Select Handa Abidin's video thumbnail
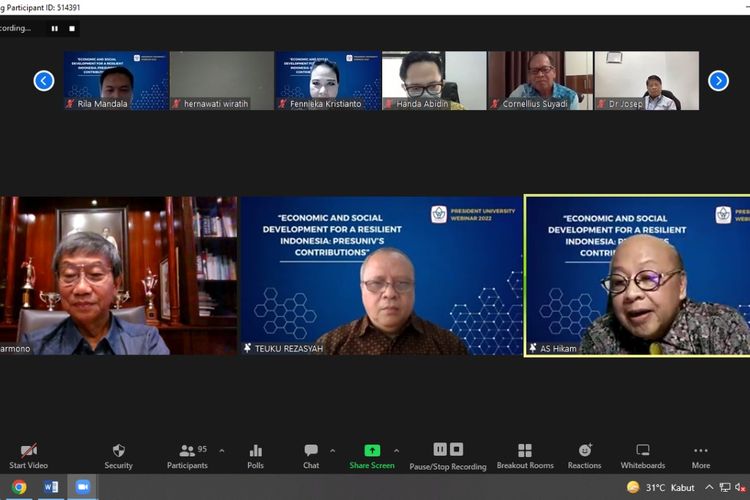 (434, 81)
